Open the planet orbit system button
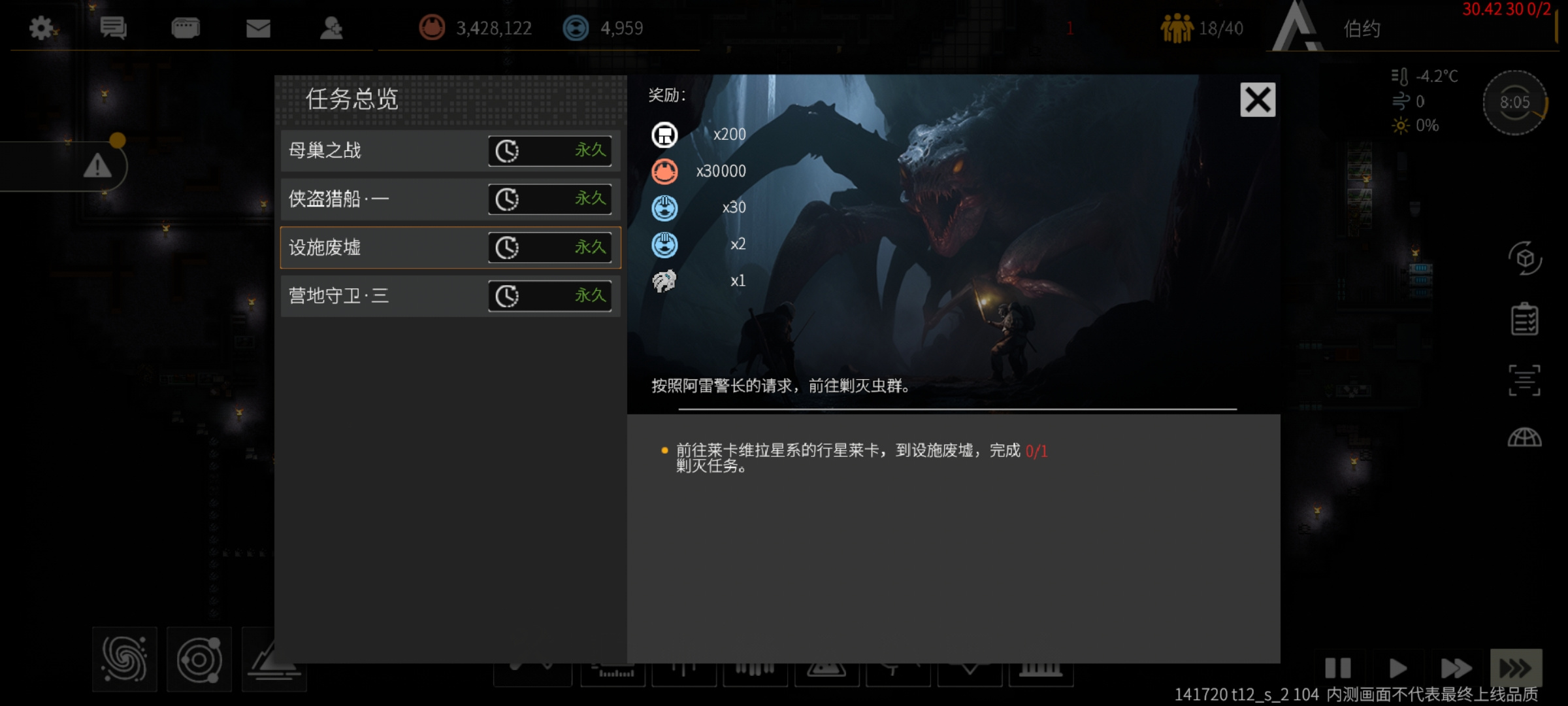This screenshot has height=706, width=1568. [199, 659]
